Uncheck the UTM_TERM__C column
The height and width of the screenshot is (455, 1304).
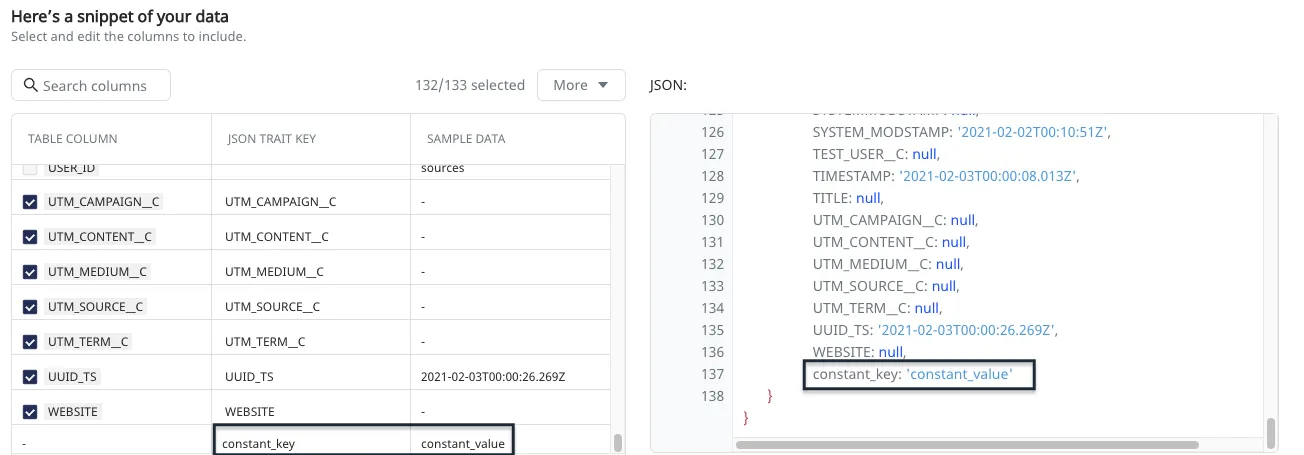point(30,342)
